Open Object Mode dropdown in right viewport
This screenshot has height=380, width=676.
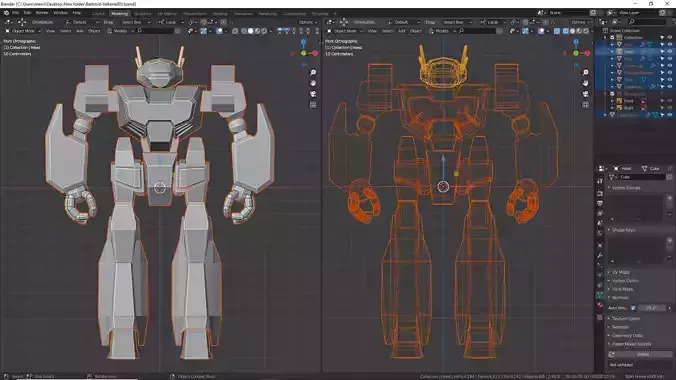[345, 31]
